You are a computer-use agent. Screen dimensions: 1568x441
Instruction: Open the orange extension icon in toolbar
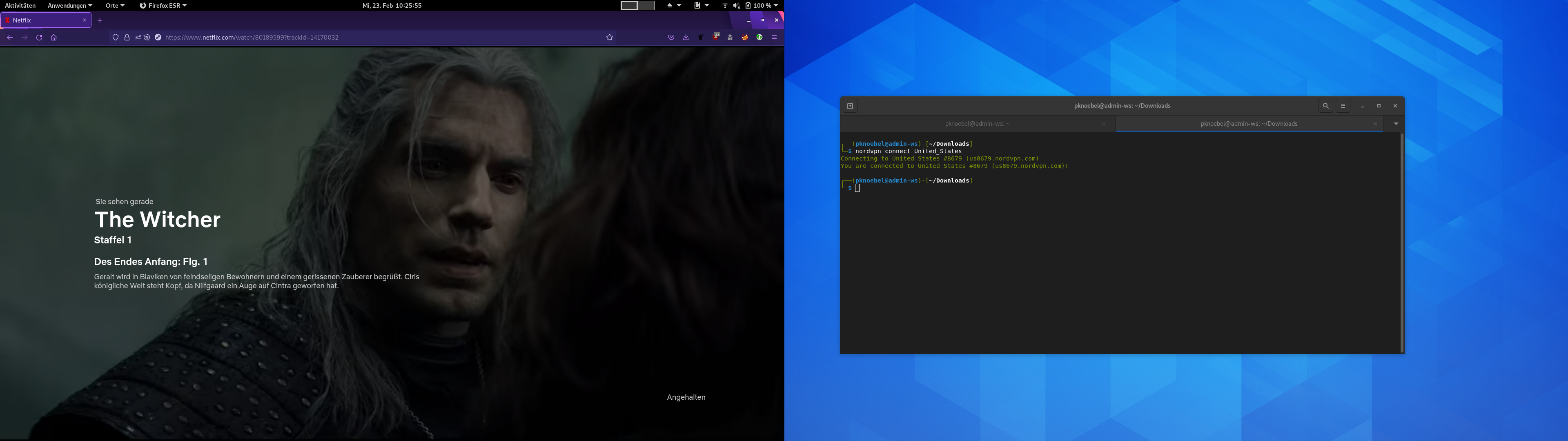coord(745,38)
